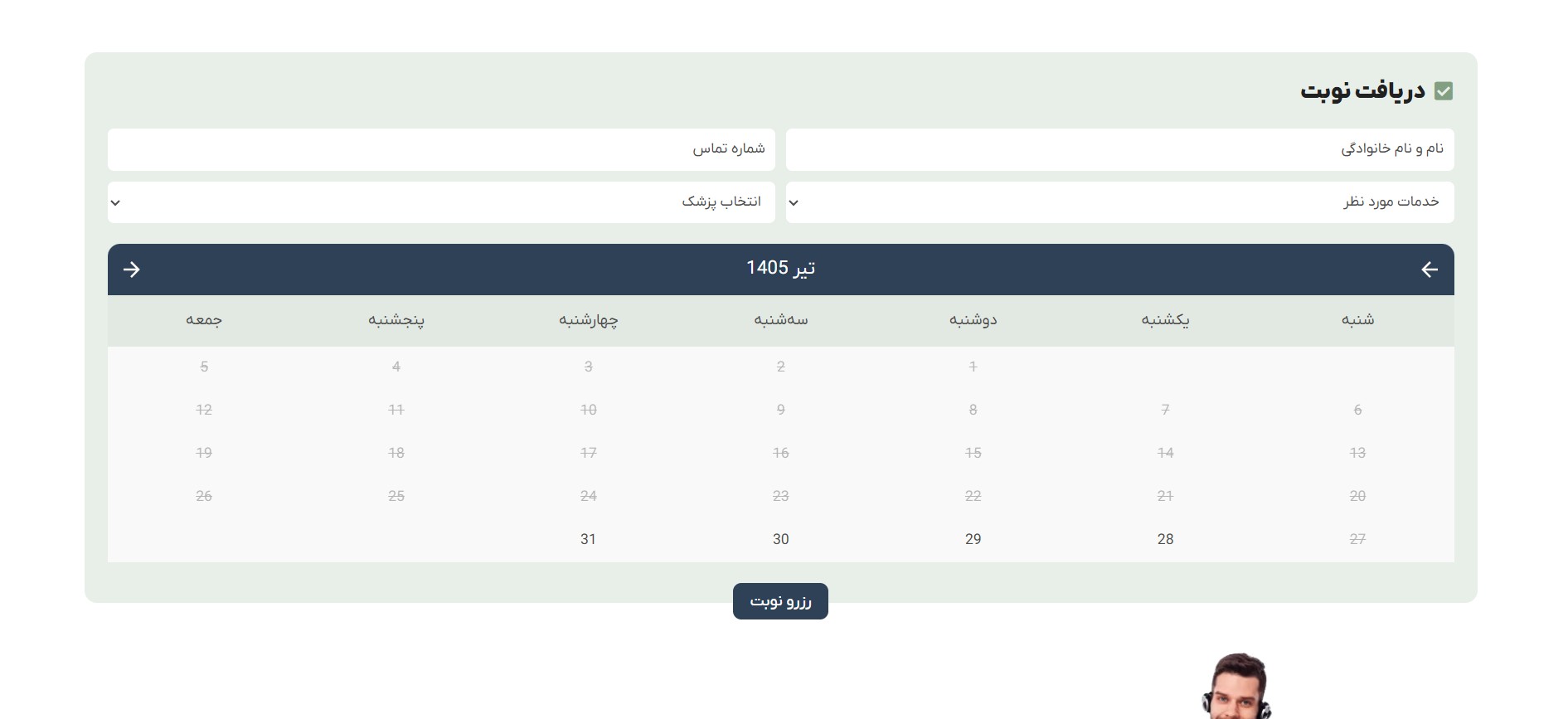1568x719 pixels.
Task: Click the جمعه column header
Action: [204, 320]
